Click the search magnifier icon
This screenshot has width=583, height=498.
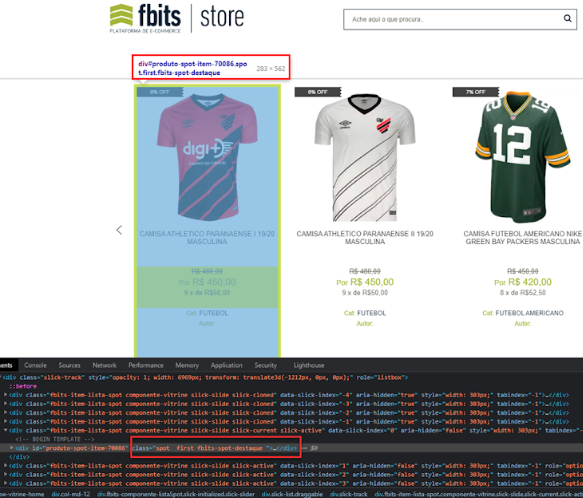click(567, 18)
